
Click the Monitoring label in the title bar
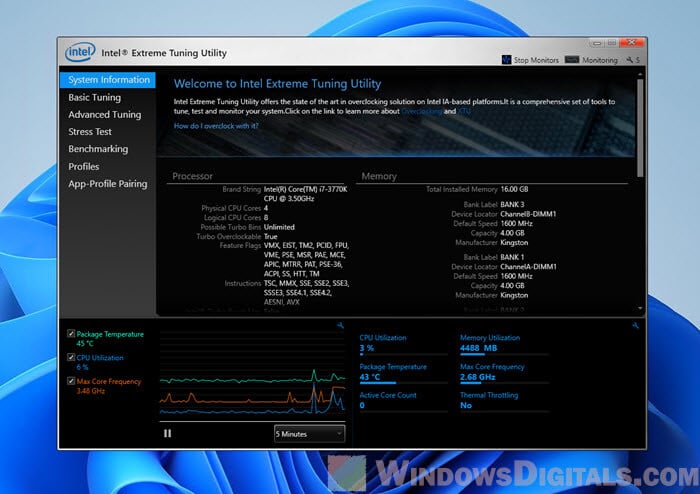click(600, 60)
